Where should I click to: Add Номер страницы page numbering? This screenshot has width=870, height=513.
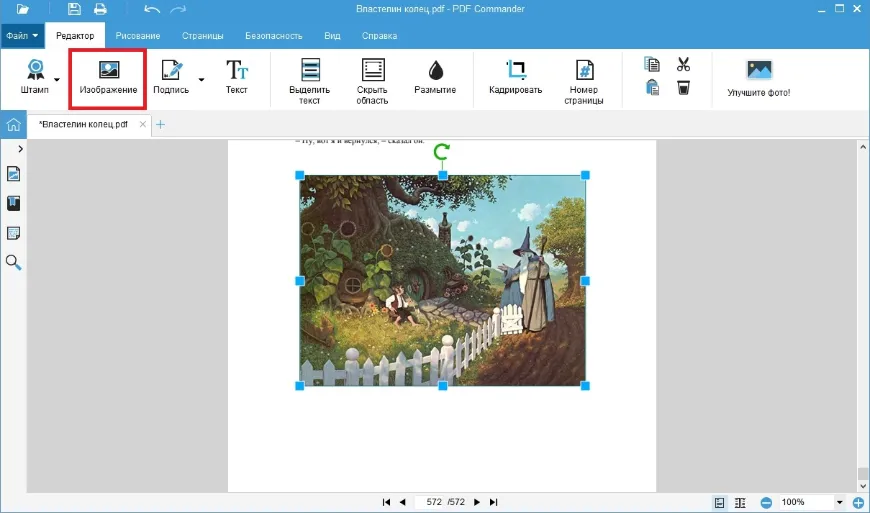click(x=584, y=81)
